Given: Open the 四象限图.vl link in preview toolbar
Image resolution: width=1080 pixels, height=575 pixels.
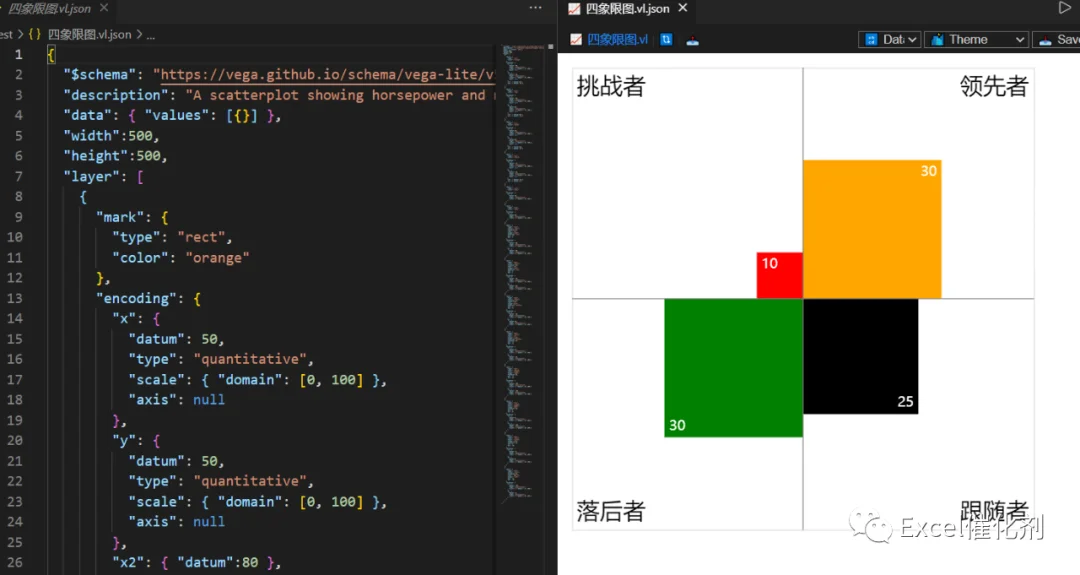Looking at the screenshot, I should click(x=617, y=39).
